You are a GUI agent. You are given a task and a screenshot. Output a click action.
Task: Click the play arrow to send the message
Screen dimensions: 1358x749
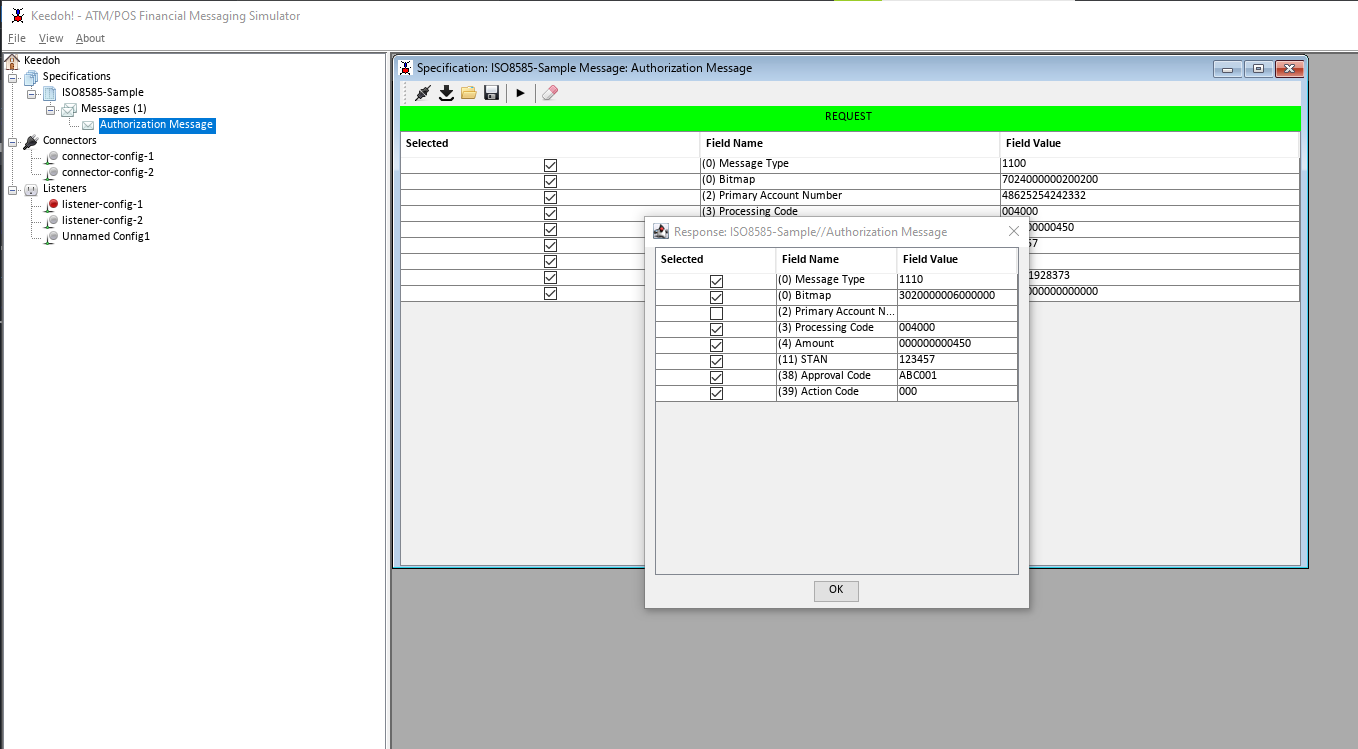520,93
